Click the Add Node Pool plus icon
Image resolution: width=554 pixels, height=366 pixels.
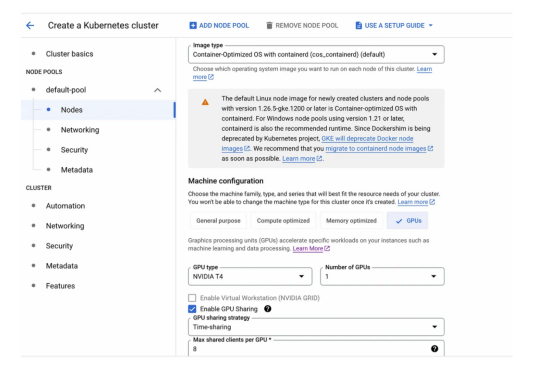coord(193,25)
